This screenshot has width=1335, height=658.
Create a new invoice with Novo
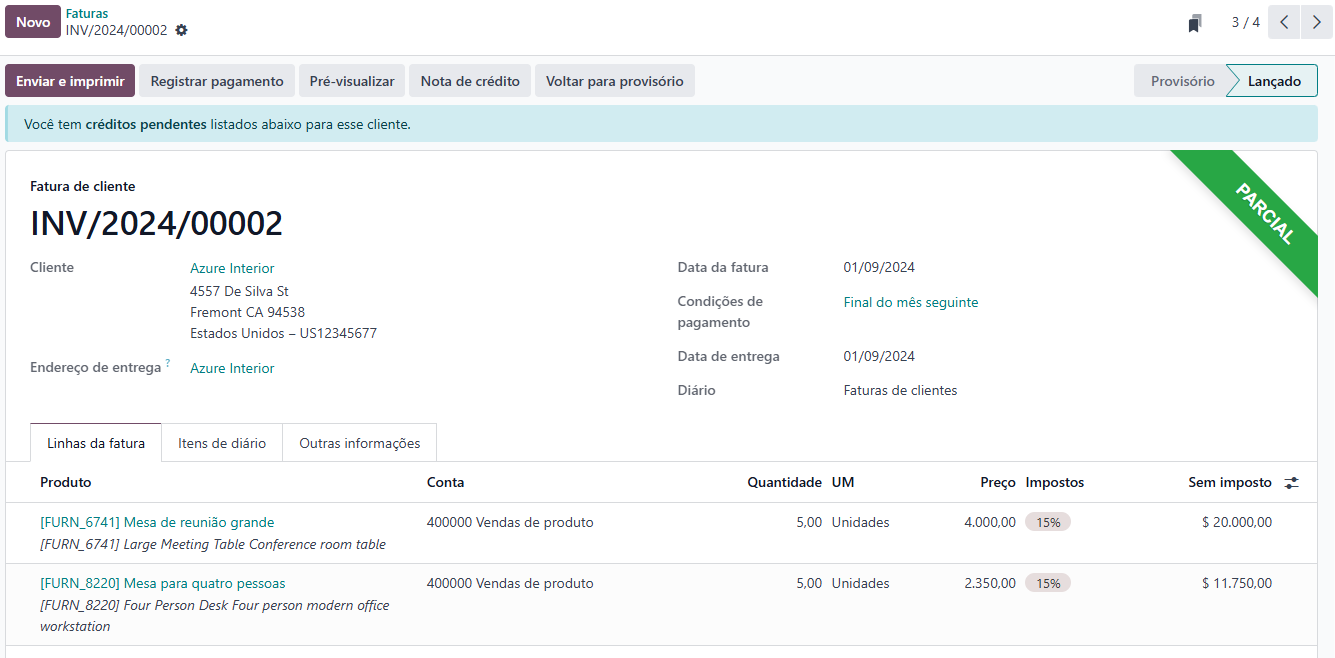click(x=33, y=22)
